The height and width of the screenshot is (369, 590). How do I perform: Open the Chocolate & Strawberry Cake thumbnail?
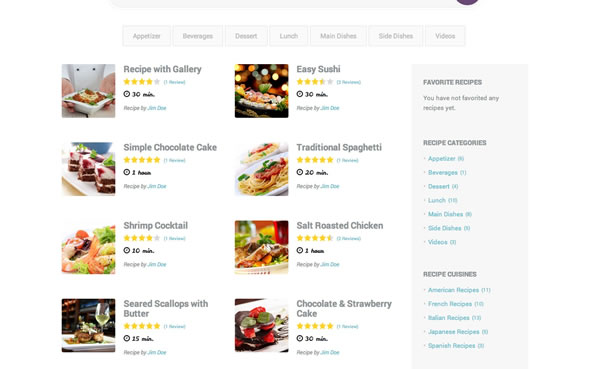(x=262, y=325)
